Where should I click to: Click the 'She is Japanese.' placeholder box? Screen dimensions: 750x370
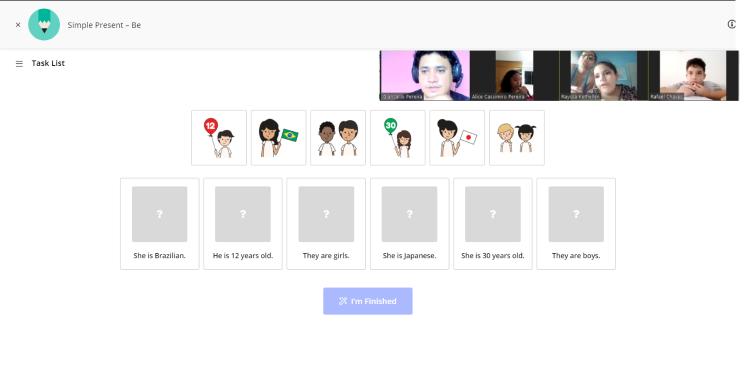click(x=409, y=214)
